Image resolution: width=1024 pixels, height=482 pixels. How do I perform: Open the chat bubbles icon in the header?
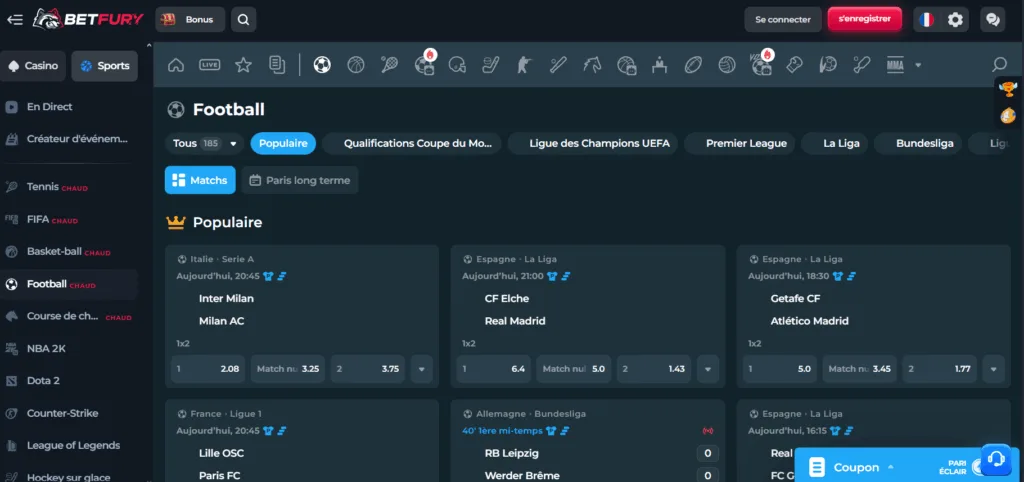coord(993,20)
